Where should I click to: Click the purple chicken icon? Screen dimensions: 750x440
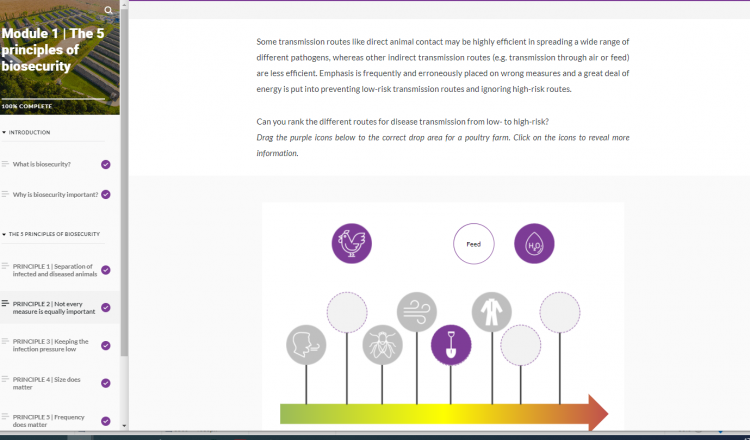[x=351, y=243]
